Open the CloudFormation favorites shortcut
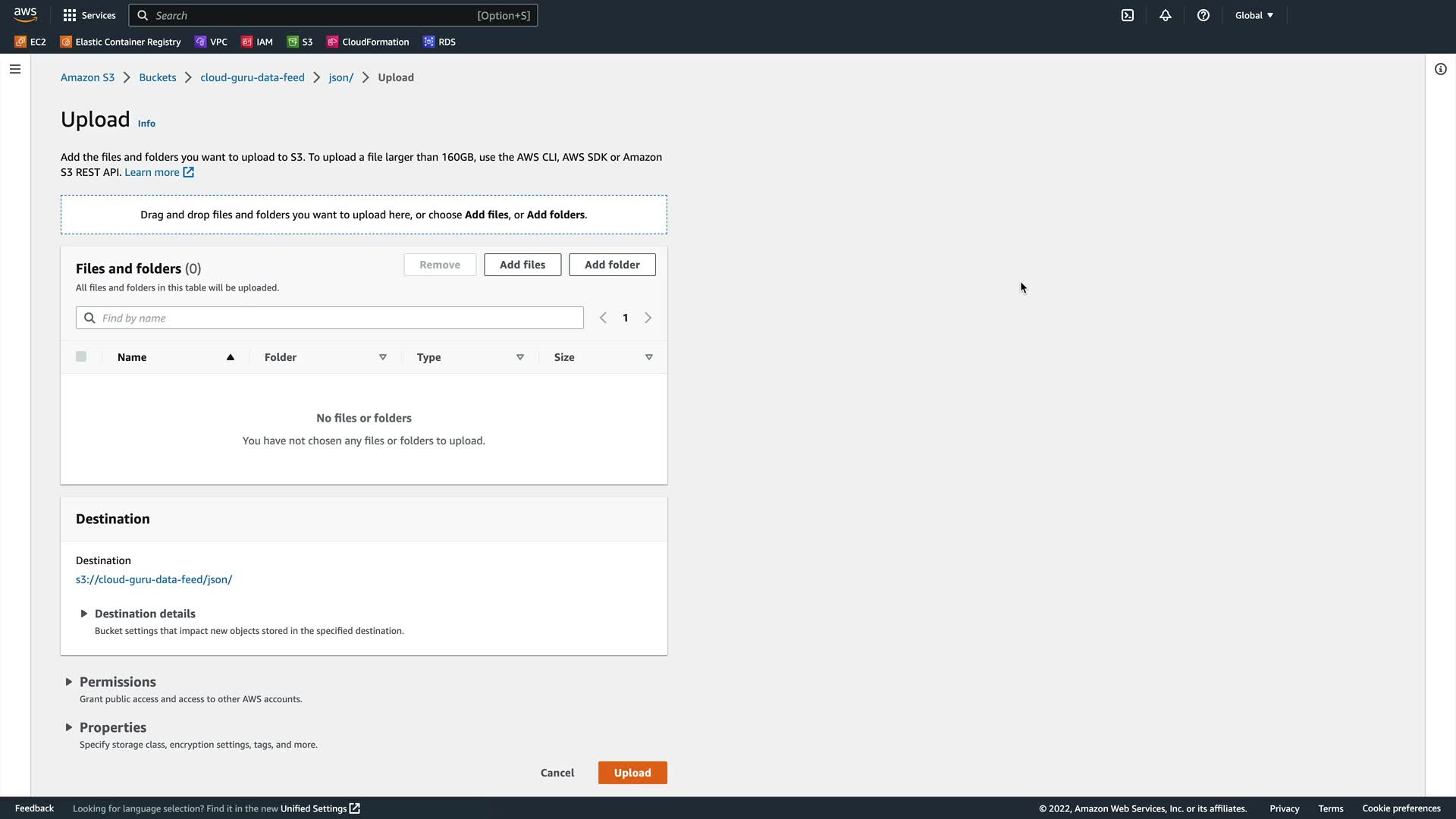This screenshot has width=1456, height=819. [x=368, y=42]
